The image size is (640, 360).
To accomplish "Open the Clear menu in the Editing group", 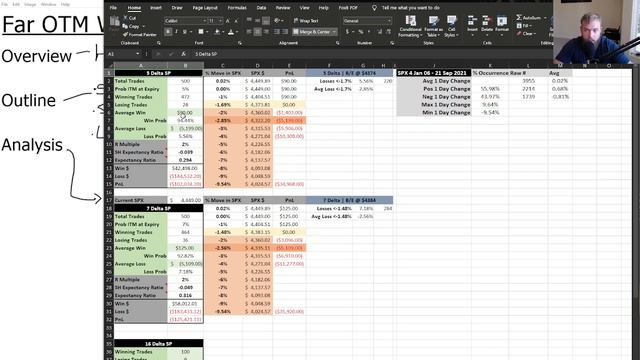I will point(526,33).
